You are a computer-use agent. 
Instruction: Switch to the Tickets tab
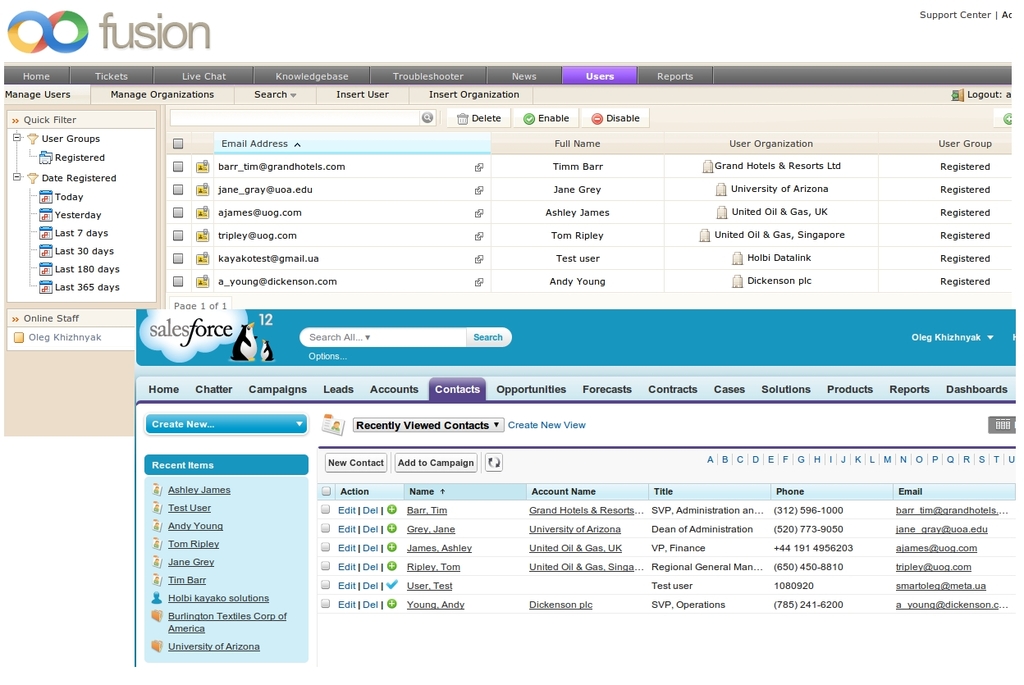[111, 76]
